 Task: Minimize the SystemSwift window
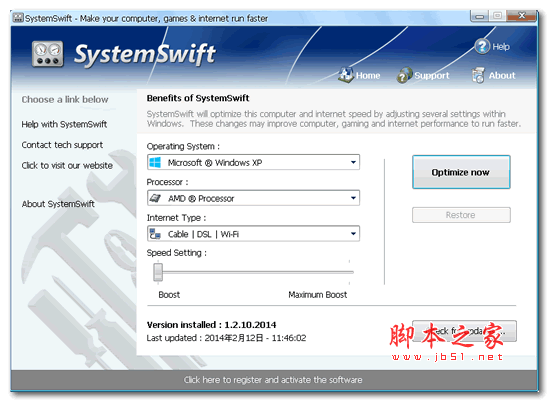(x=479, y=16)
